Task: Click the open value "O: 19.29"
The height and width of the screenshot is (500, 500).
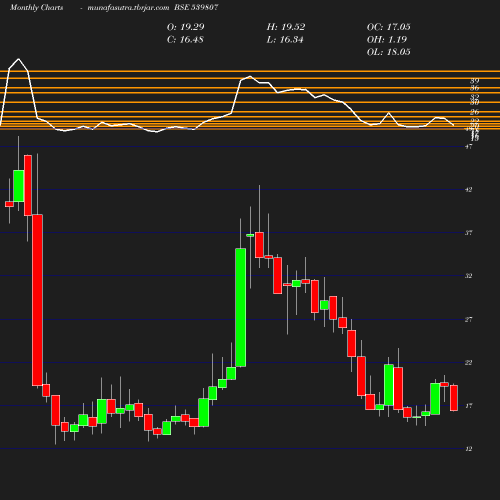Action: click(x=185, y=27)
